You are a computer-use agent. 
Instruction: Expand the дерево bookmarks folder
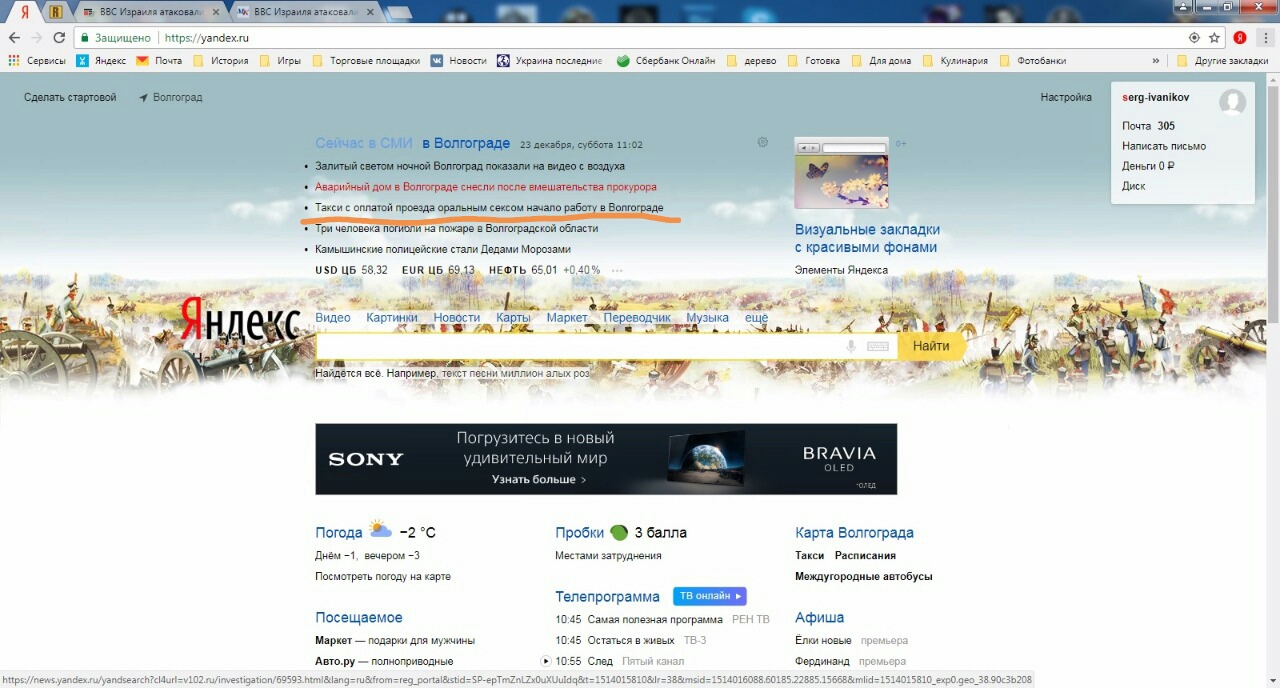(x=751, y=61)
